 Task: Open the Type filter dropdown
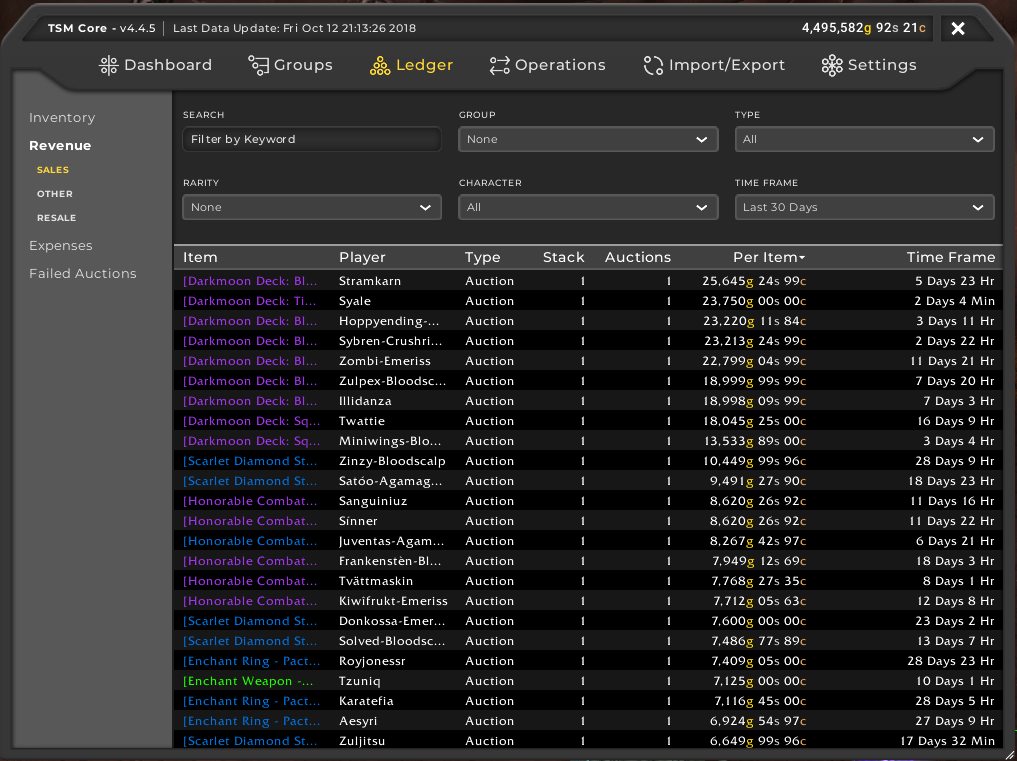[x=864, y=139]
